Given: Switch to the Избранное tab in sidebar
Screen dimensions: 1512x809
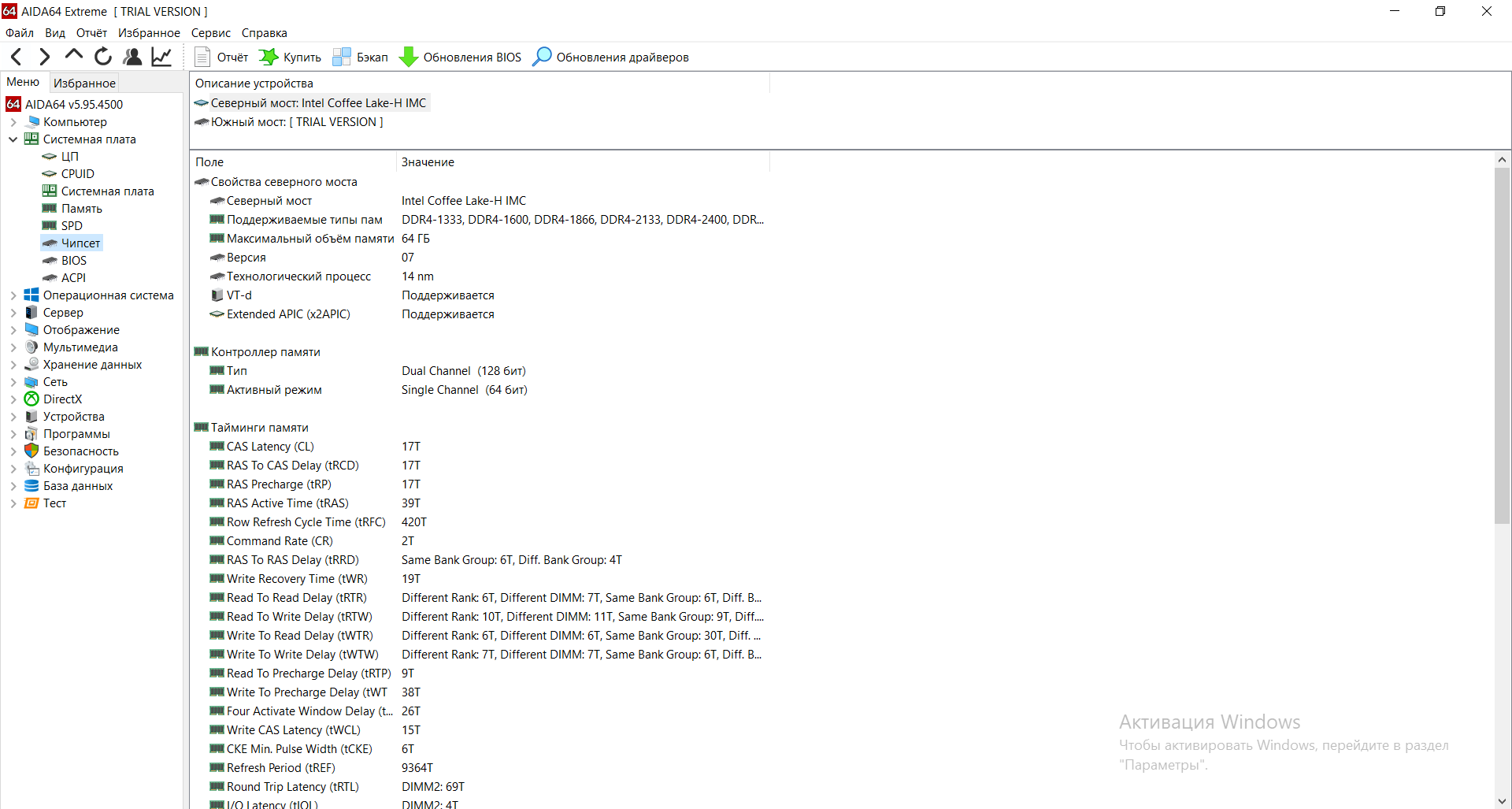Looking at the screenshot, I should 84,83.
